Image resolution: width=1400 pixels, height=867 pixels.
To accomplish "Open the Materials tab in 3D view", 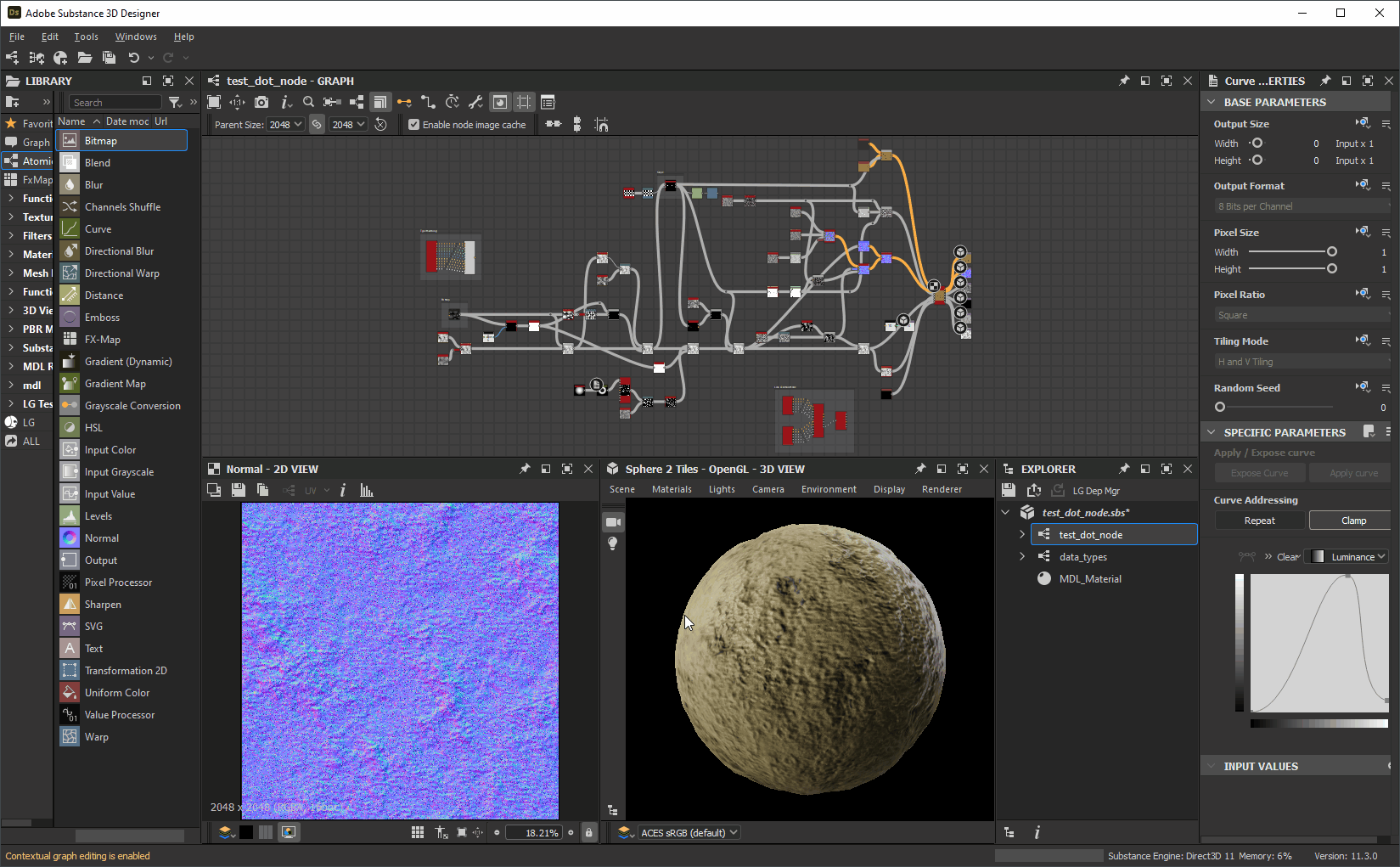I will (671, 489).
